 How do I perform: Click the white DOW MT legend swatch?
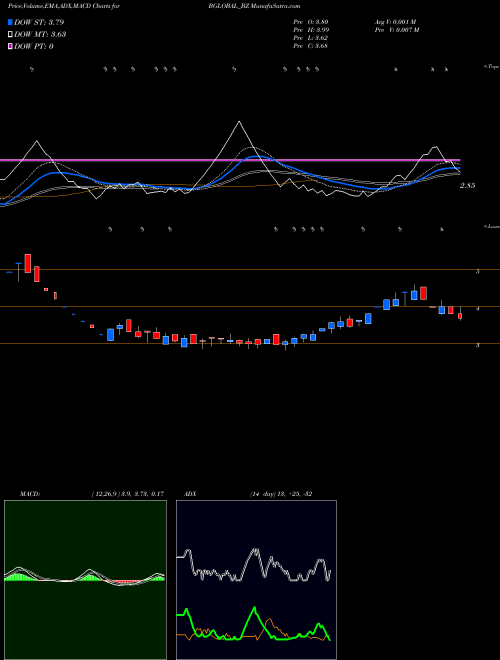pos(10,35)
